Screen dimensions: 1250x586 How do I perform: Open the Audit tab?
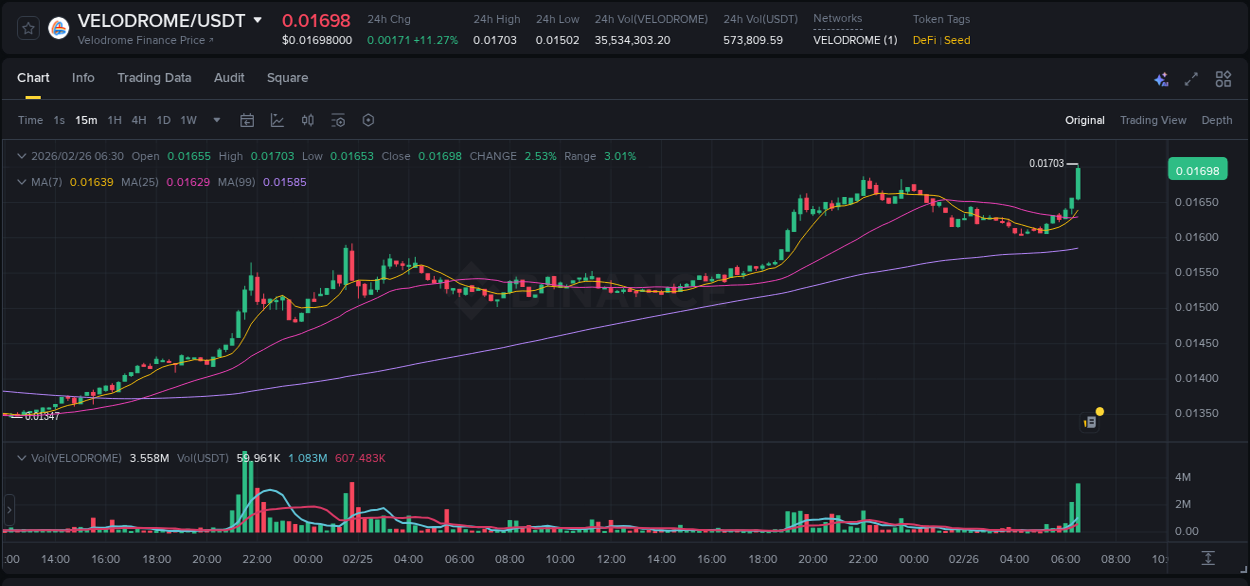pos(229,78)
